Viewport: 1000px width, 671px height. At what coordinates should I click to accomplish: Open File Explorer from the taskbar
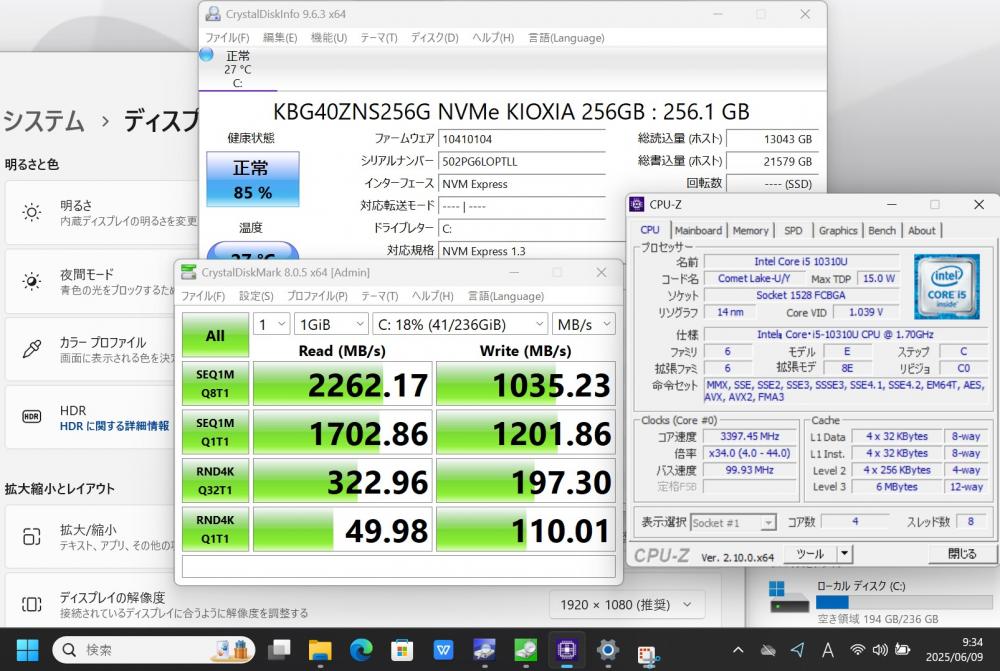coord(320,650)
